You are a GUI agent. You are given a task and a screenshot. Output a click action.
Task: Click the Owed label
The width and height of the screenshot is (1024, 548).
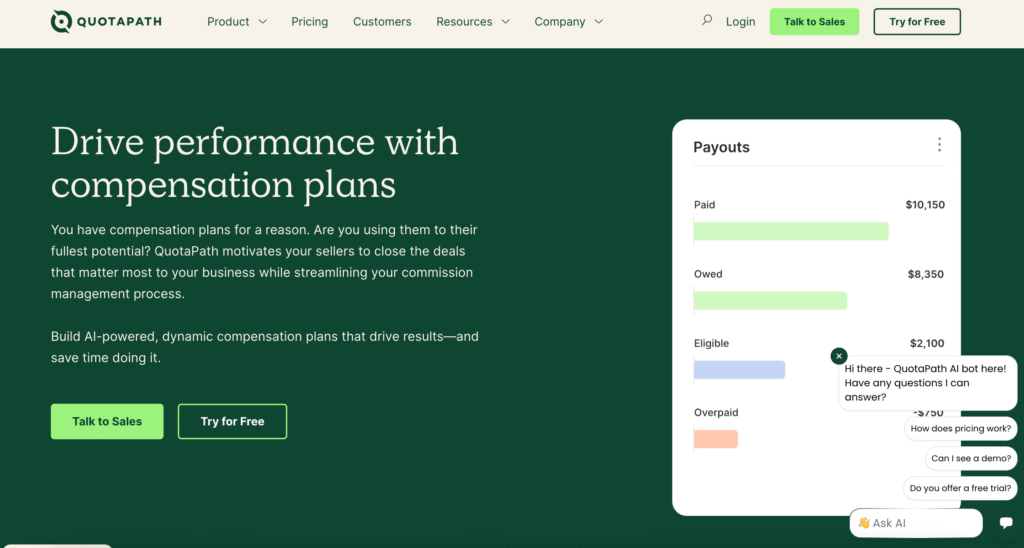(x=708, y=274)
